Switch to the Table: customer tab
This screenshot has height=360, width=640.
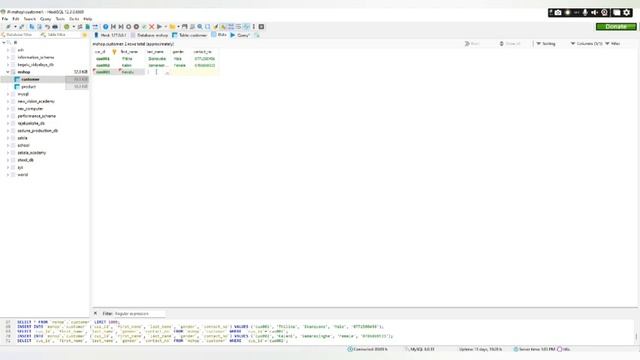point(190,36)
